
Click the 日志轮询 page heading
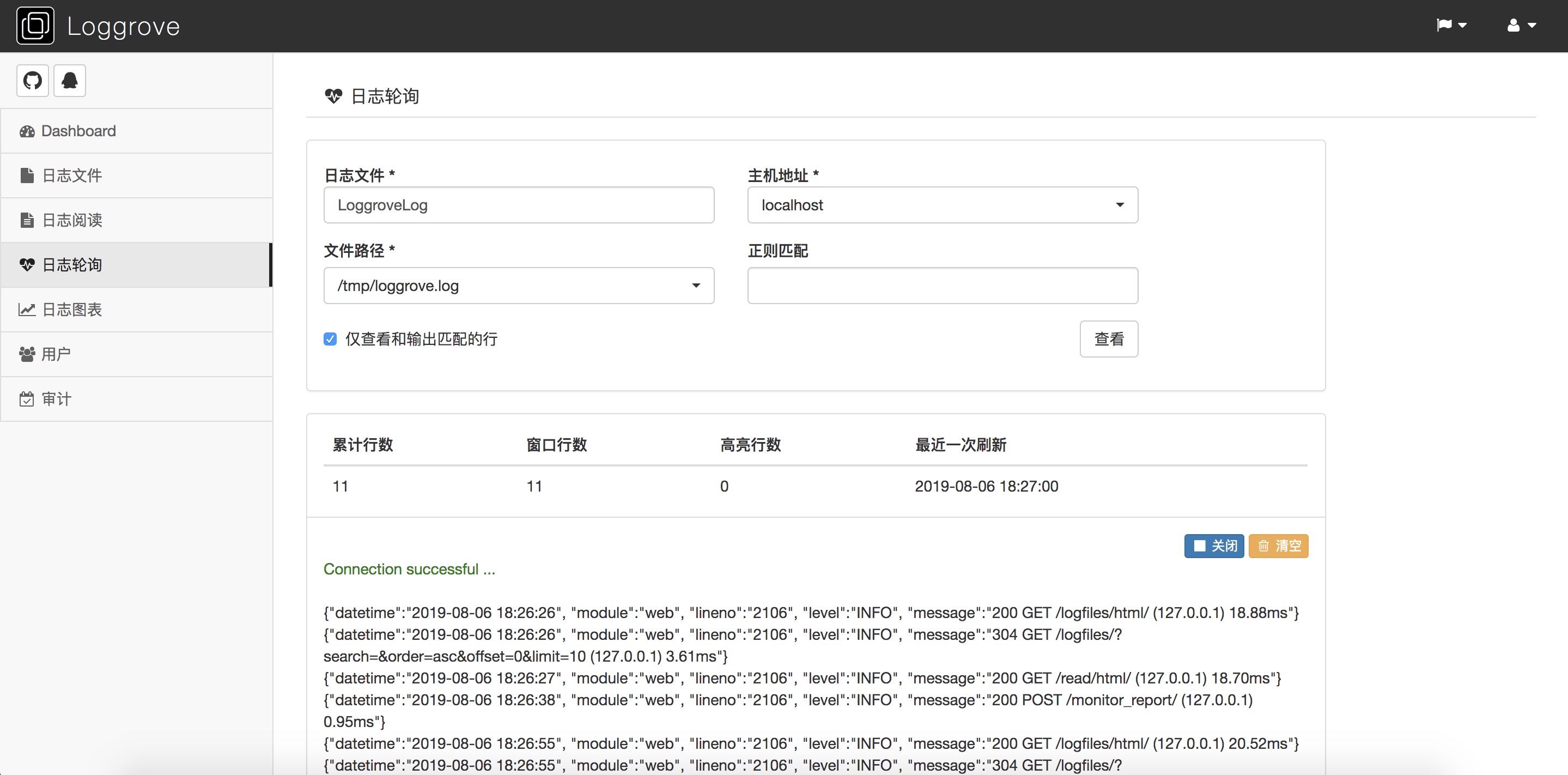[x=385, y=96]
